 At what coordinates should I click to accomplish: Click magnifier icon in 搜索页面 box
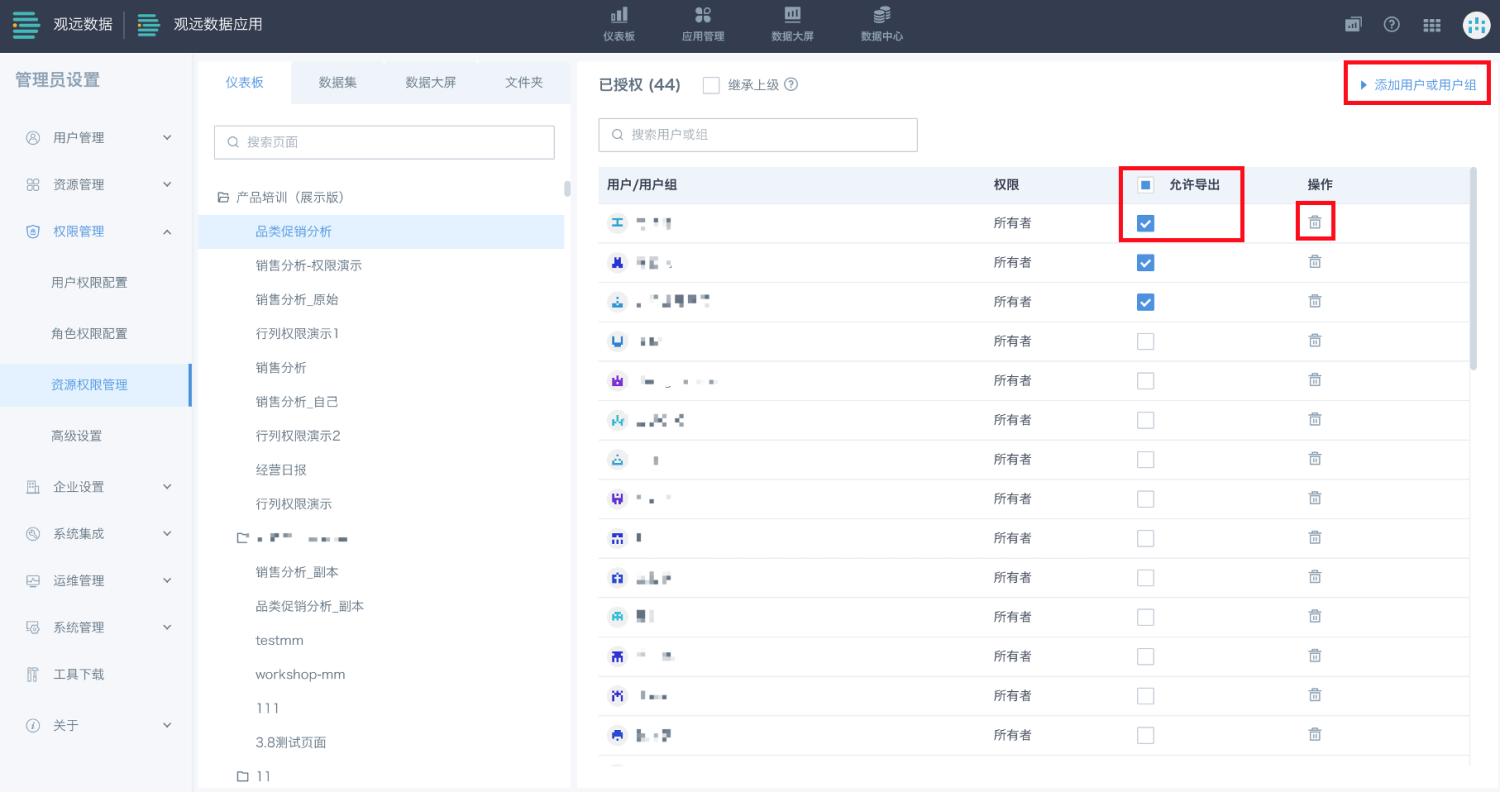233,142
